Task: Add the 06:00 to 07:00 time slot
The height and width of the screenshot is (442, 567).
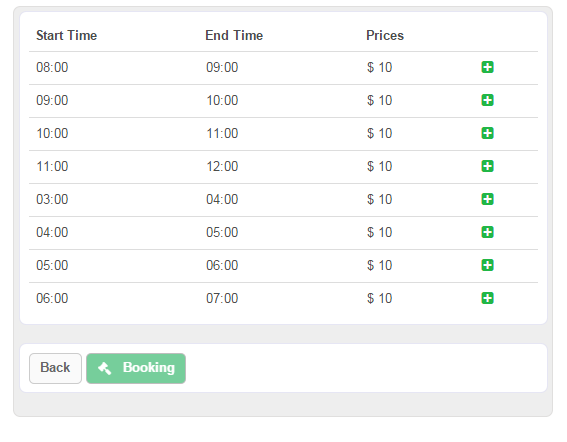Action: coord(487,298)
